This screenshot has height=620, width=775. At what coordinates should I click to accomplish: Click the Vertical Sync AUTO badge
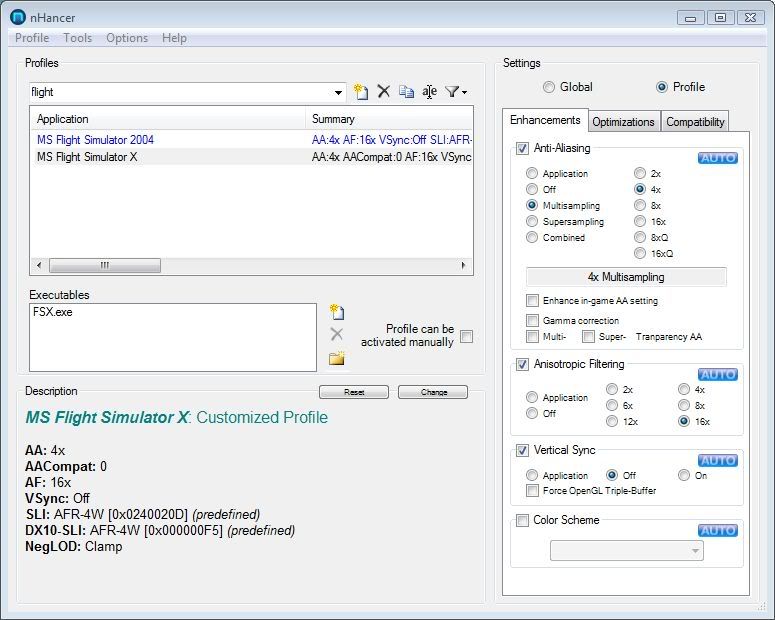click(717, 460)
